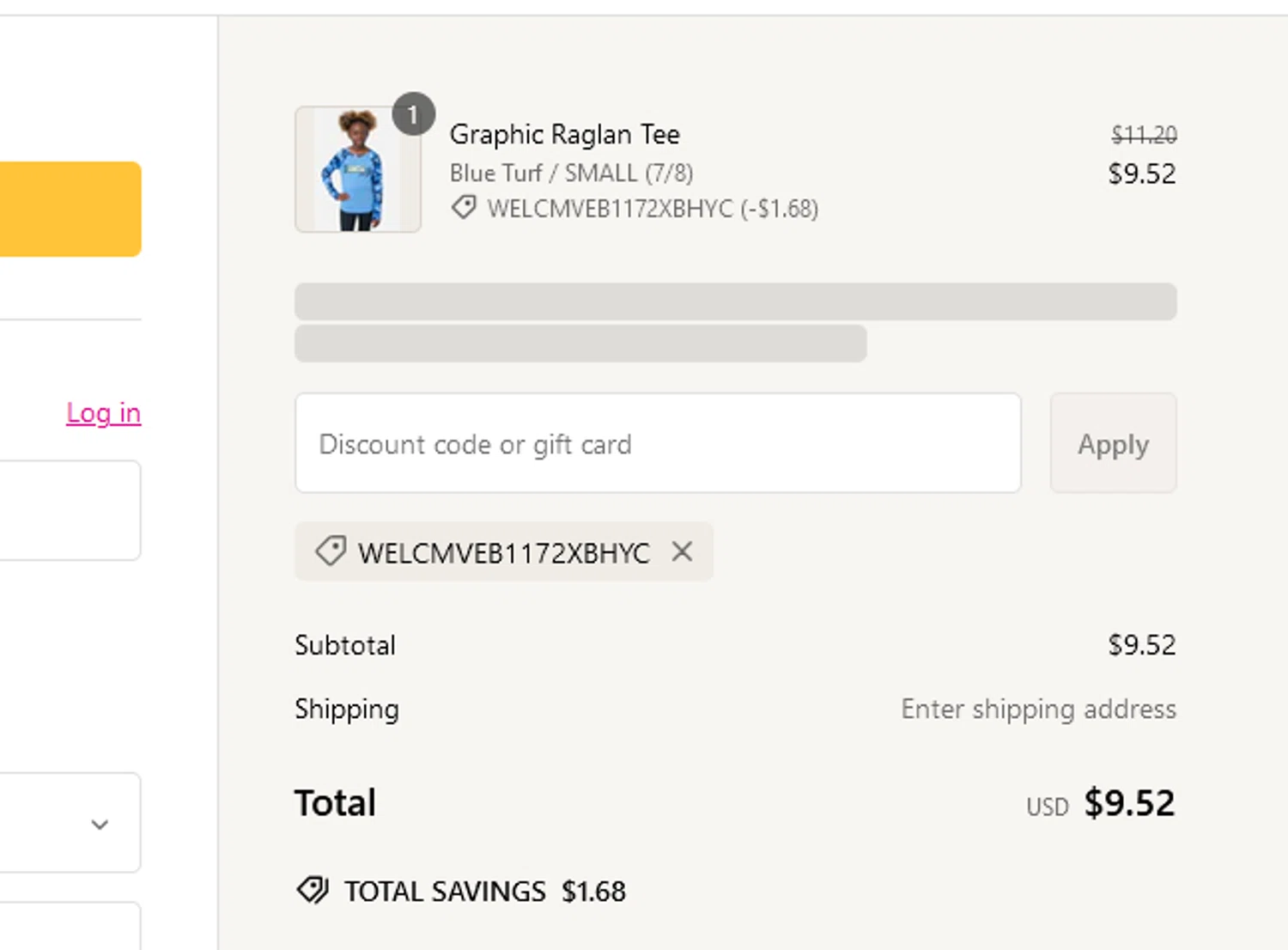The width and height of the screenshot is (1288, 950).
Task: Open the Log in link
Action: pos(104,413)
